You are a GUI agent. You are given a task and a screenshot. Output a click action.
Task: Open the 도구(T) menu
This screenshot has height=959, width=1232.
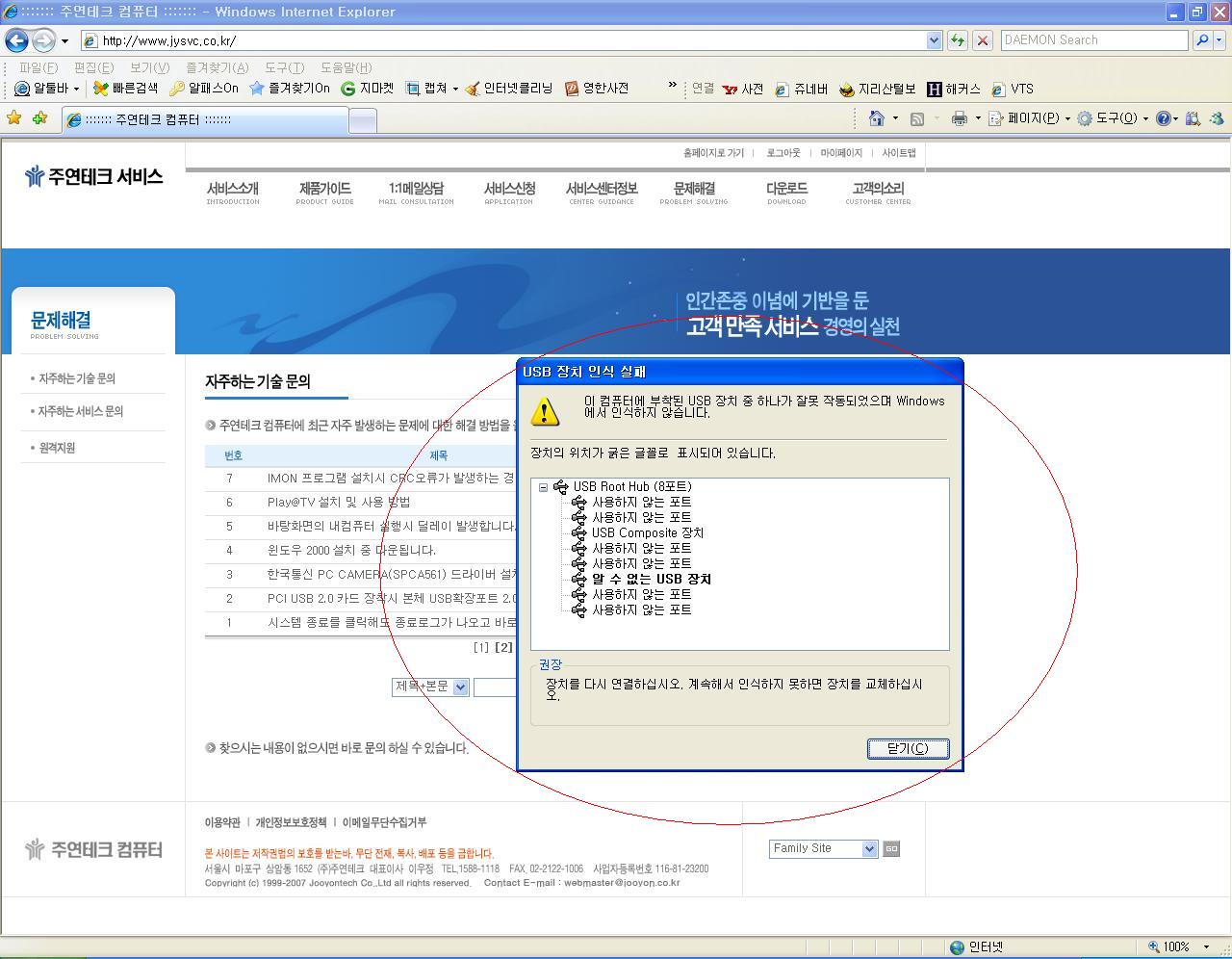[x=284, y=67]
